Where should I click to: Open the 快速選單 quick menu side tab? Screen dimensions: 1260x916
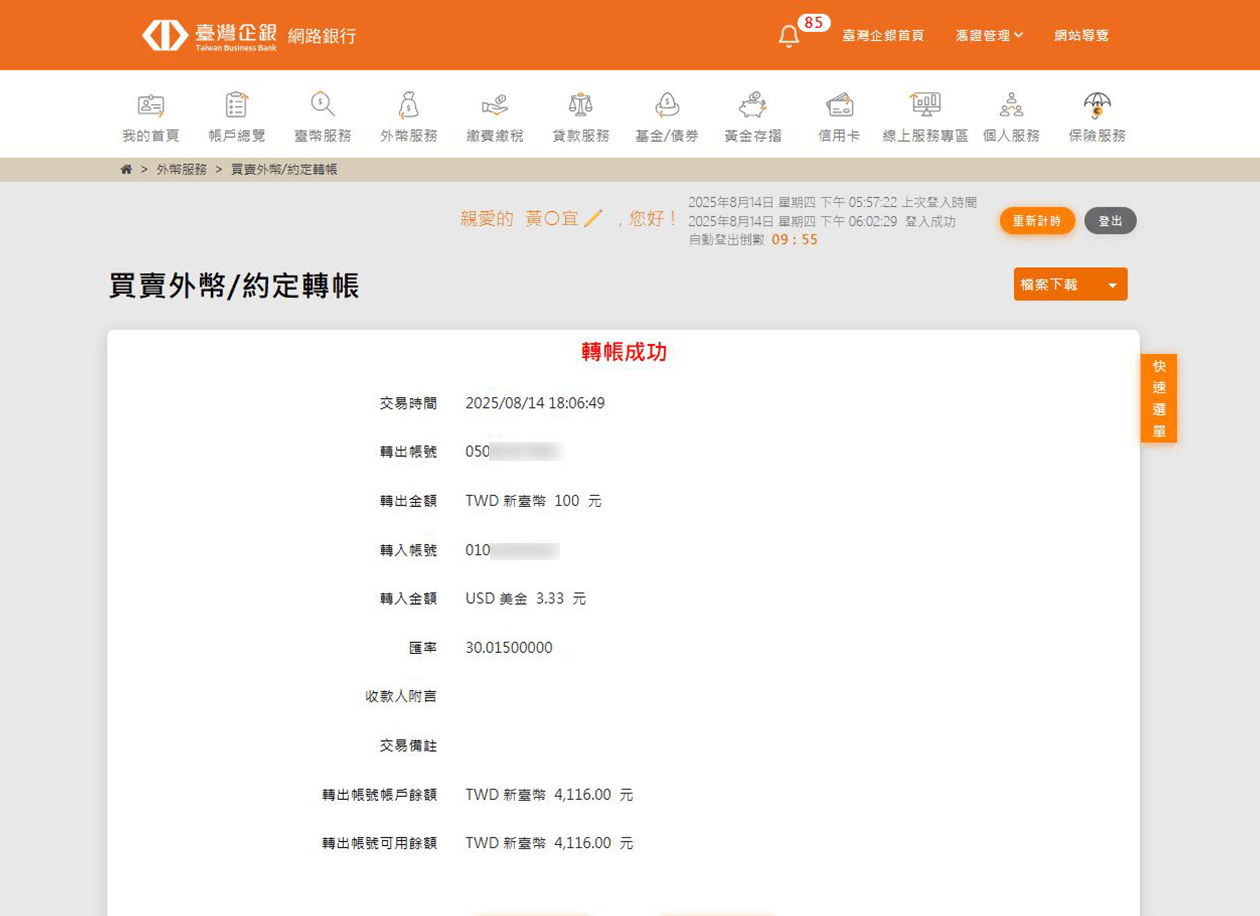(x=1158, y=398)
